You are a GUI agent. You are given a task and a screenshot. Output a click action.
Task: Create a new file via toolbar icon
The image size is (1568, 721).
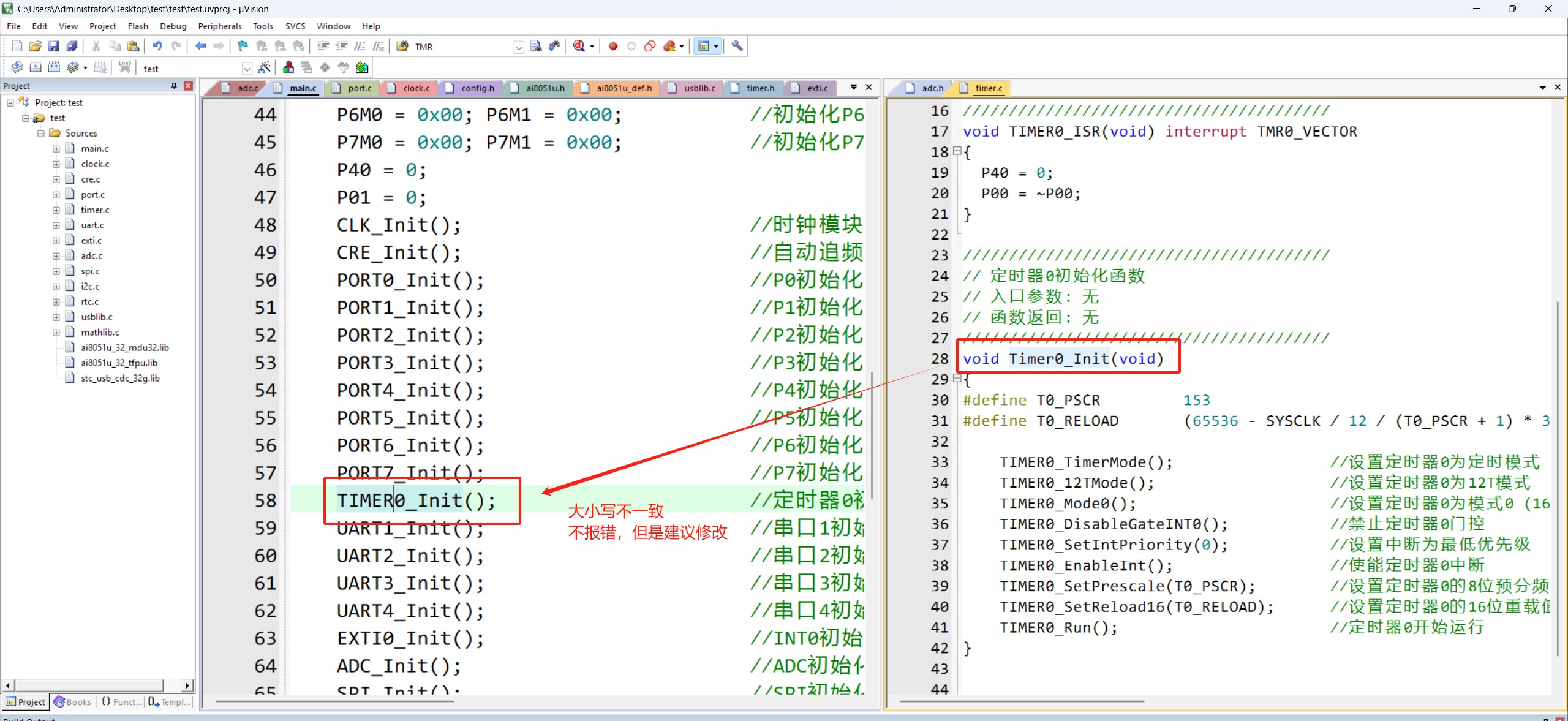pyautogui.click(x=17, y=46)
